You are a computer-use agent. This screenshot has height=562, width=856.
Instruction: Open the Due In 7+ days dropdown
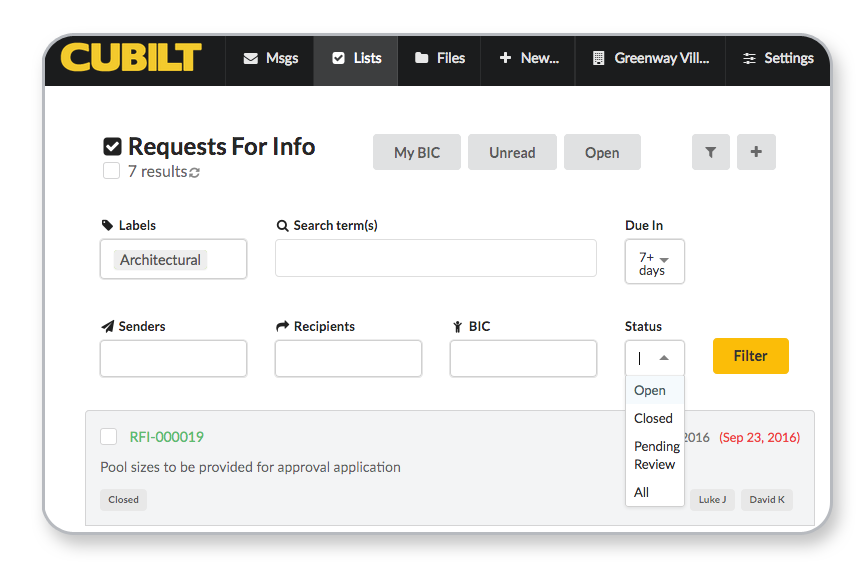(655, 262)
